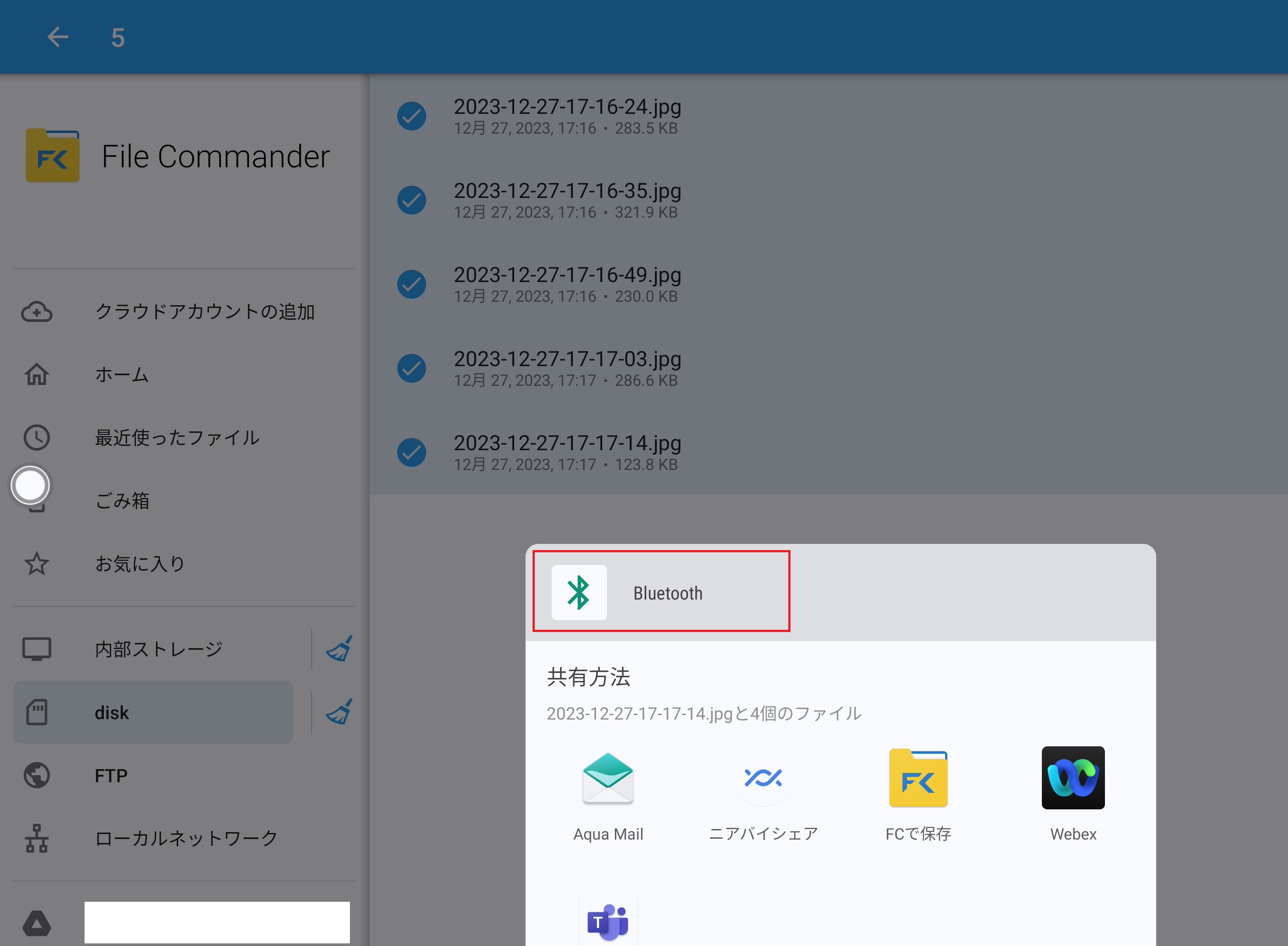1288x946 pixels.
Task: Click the selection count 5
Action: 118,38
